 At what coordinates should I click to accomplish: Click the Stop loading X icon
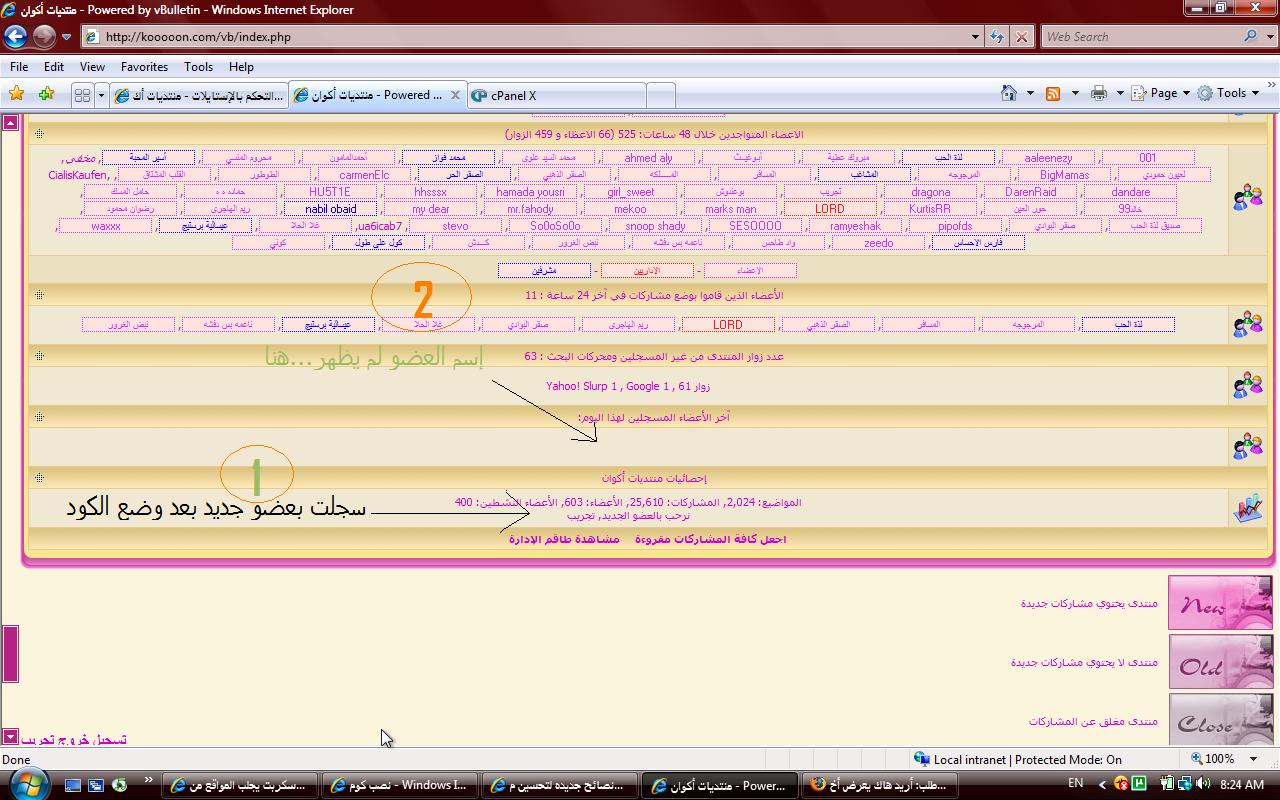(1021, 37)
